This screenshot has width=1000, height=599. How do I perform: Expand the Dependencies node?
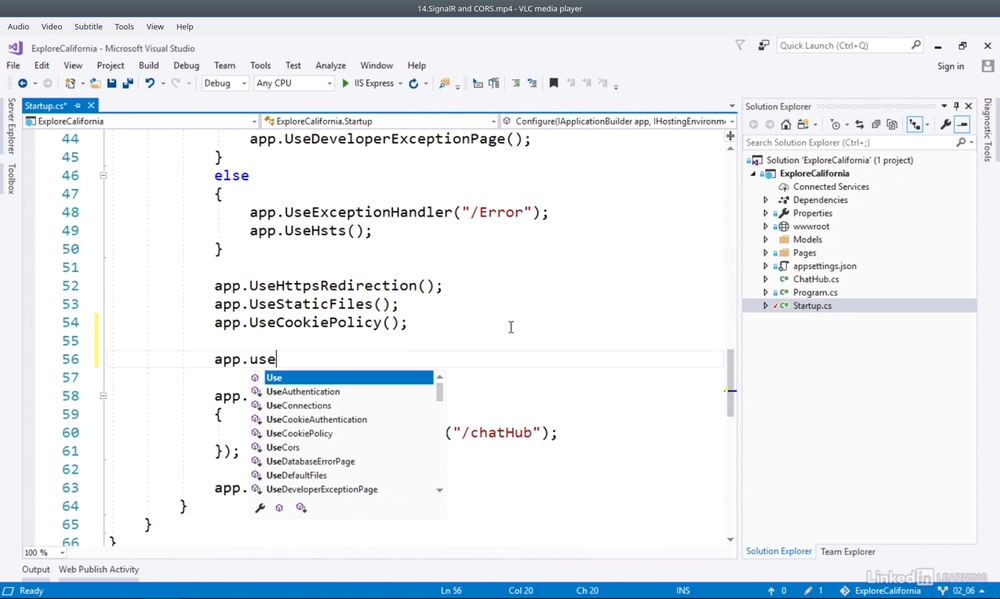[x=766, y=200]
